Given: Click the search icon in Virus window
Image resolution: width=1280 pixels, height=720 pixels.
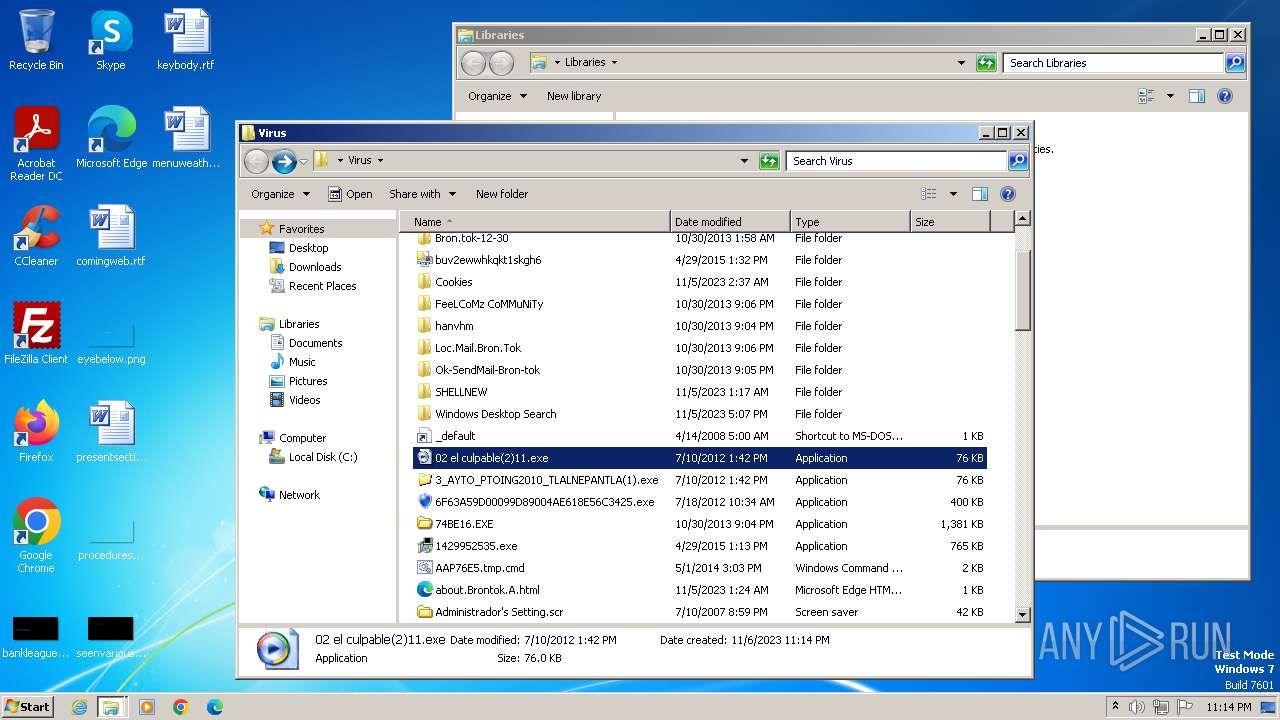Looking at the screenshot, I should pyautogui.click(x=1017, y=161).
